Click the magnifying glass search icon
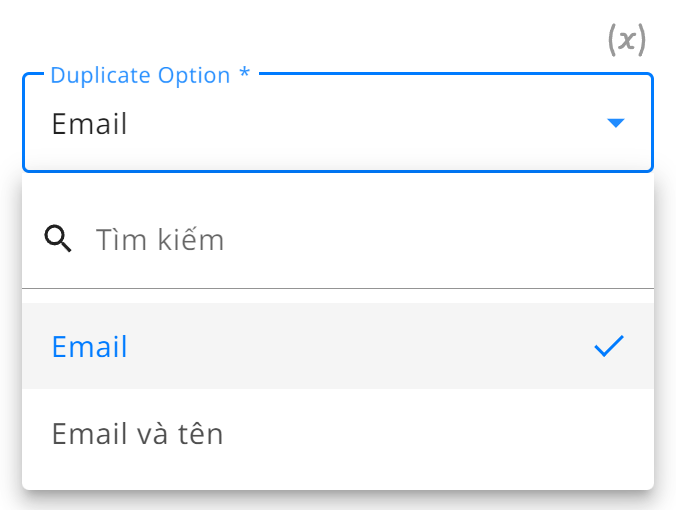 click(x=58, y=238)
